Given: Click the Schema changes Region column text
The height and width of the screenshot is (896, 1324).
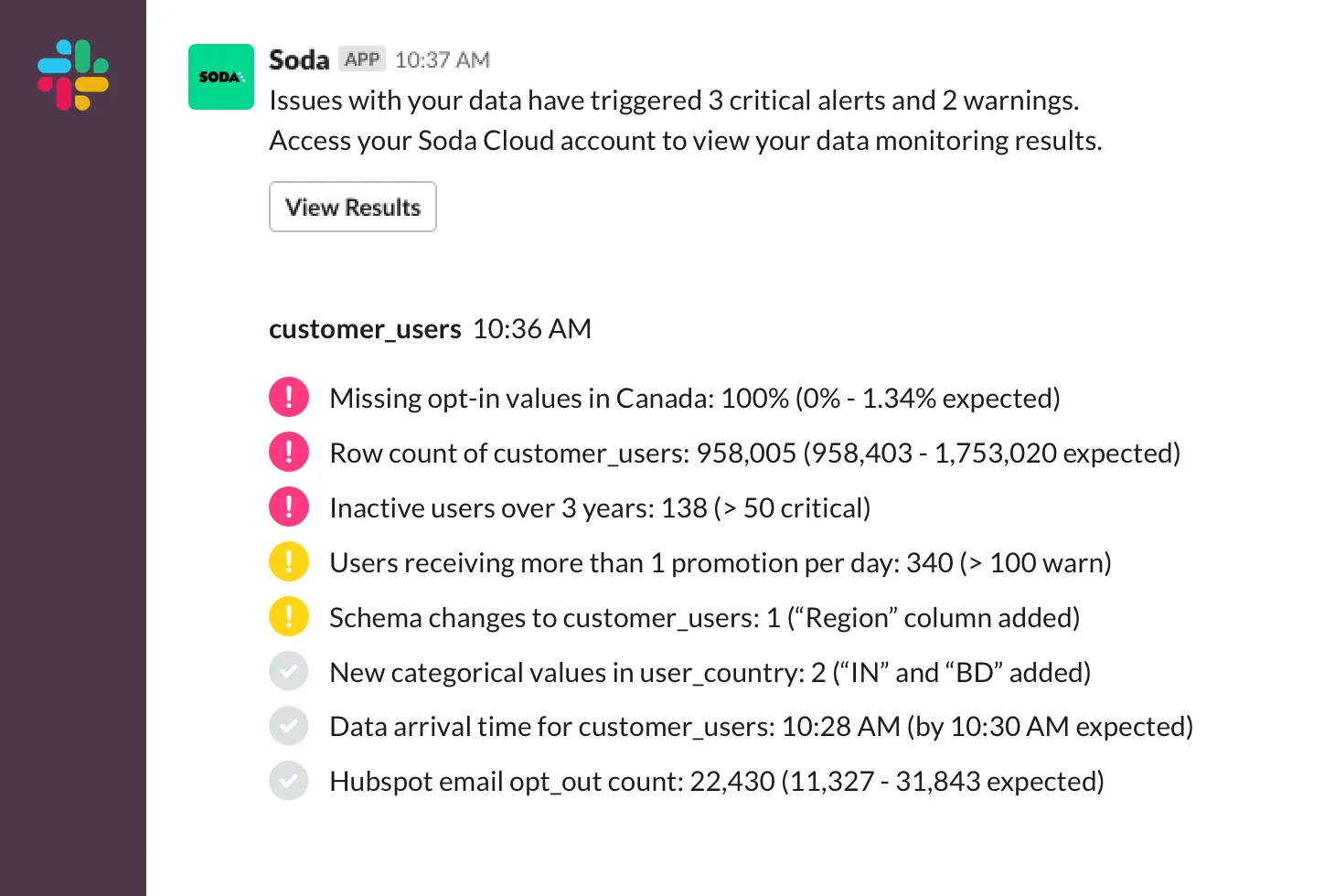Looking at the screenshot, I should pyautogui.click(x=704, y=618).
